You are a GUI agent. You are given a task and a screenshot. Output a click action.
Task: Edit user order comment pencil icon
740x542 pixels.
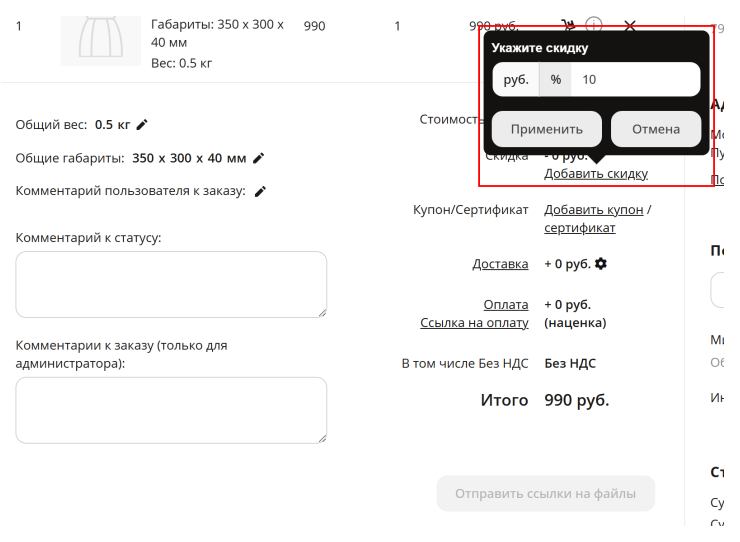point(260,191)
